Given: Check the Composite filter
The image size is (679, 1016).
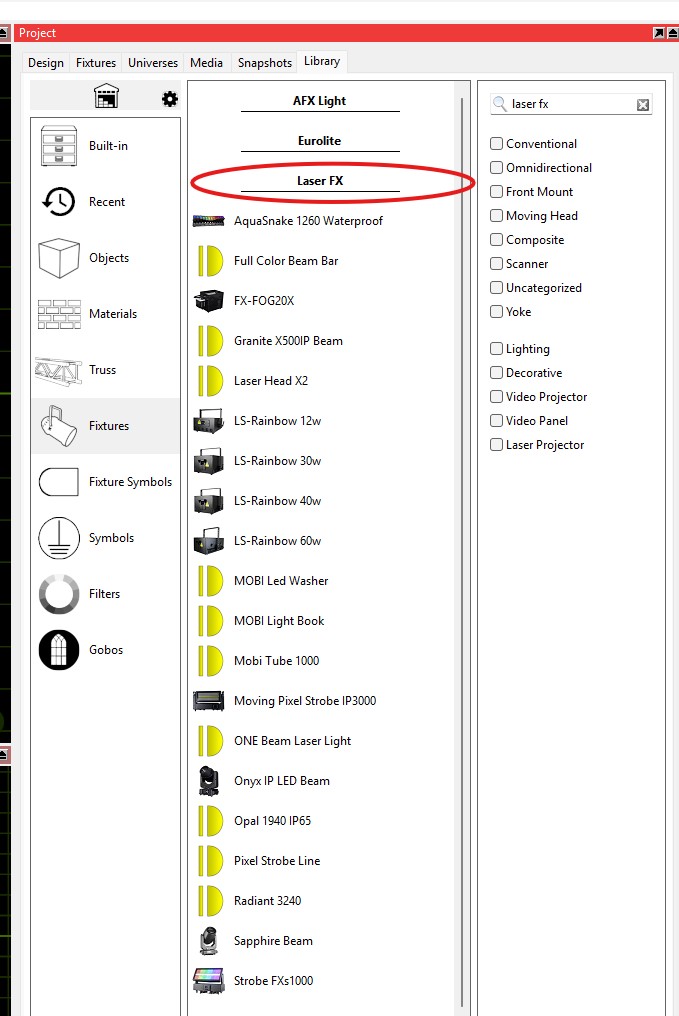Looking at the screenshot, I should (496, 240).
